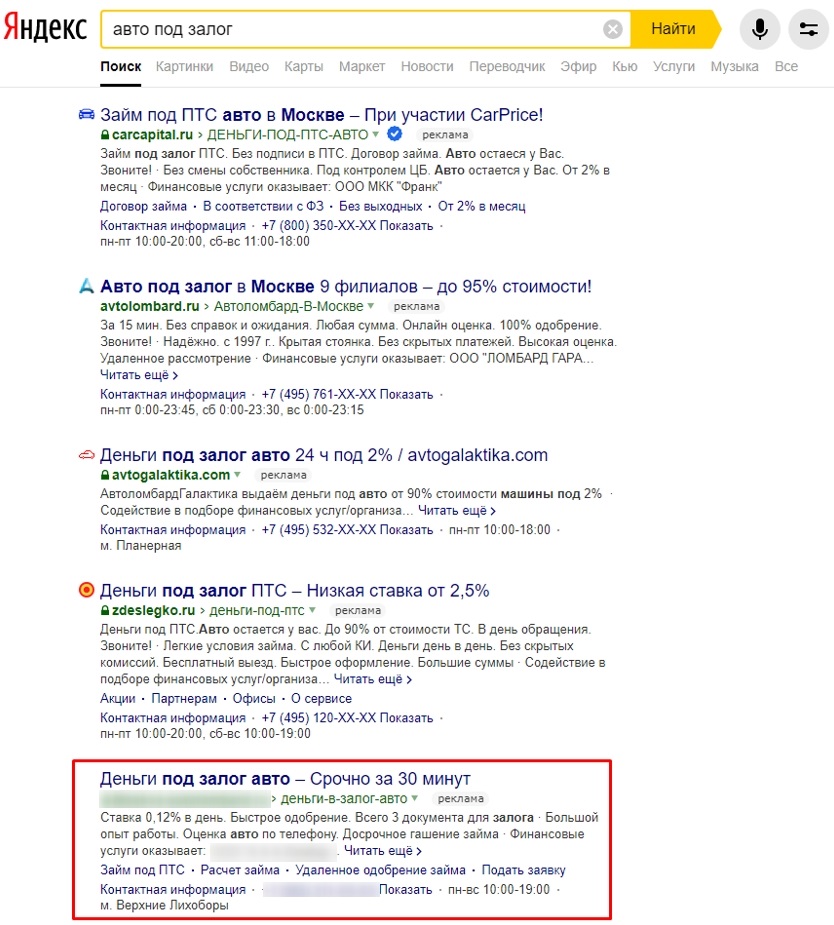Image resolution: width=834 pixels, height=925 pixels.
Task: Click zdeslegko orange circle favicon
Action: 87,590
